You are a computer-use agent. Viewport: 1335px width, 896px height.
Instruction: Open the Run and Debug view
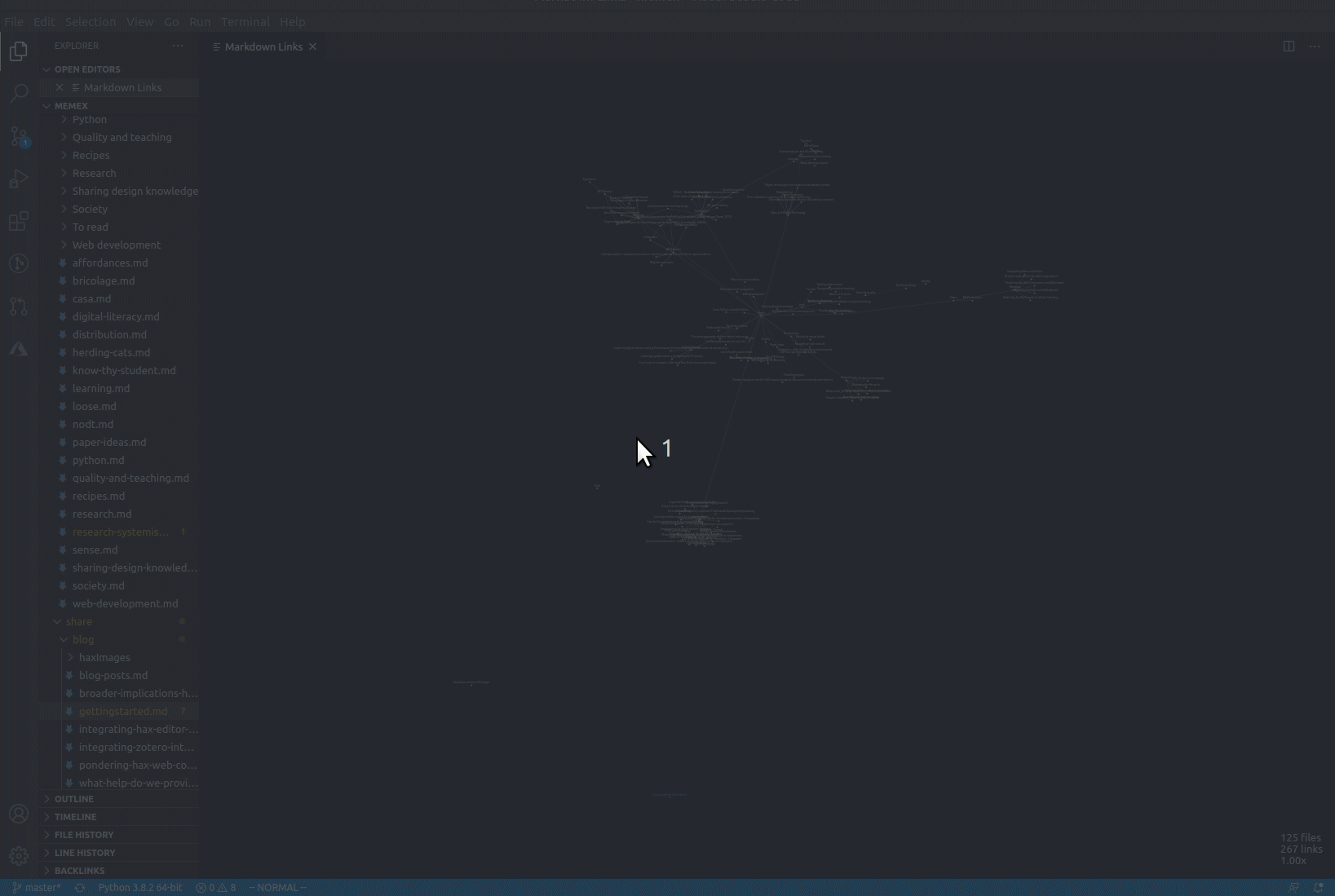click(x=19, y=179)
